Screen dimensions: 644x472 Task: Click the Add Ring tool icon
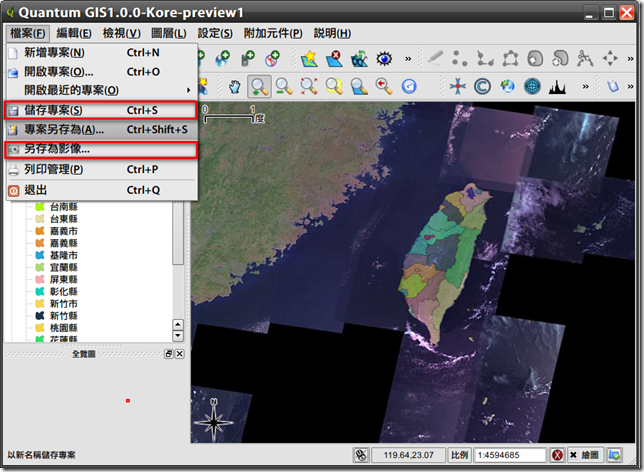point(535,58)
